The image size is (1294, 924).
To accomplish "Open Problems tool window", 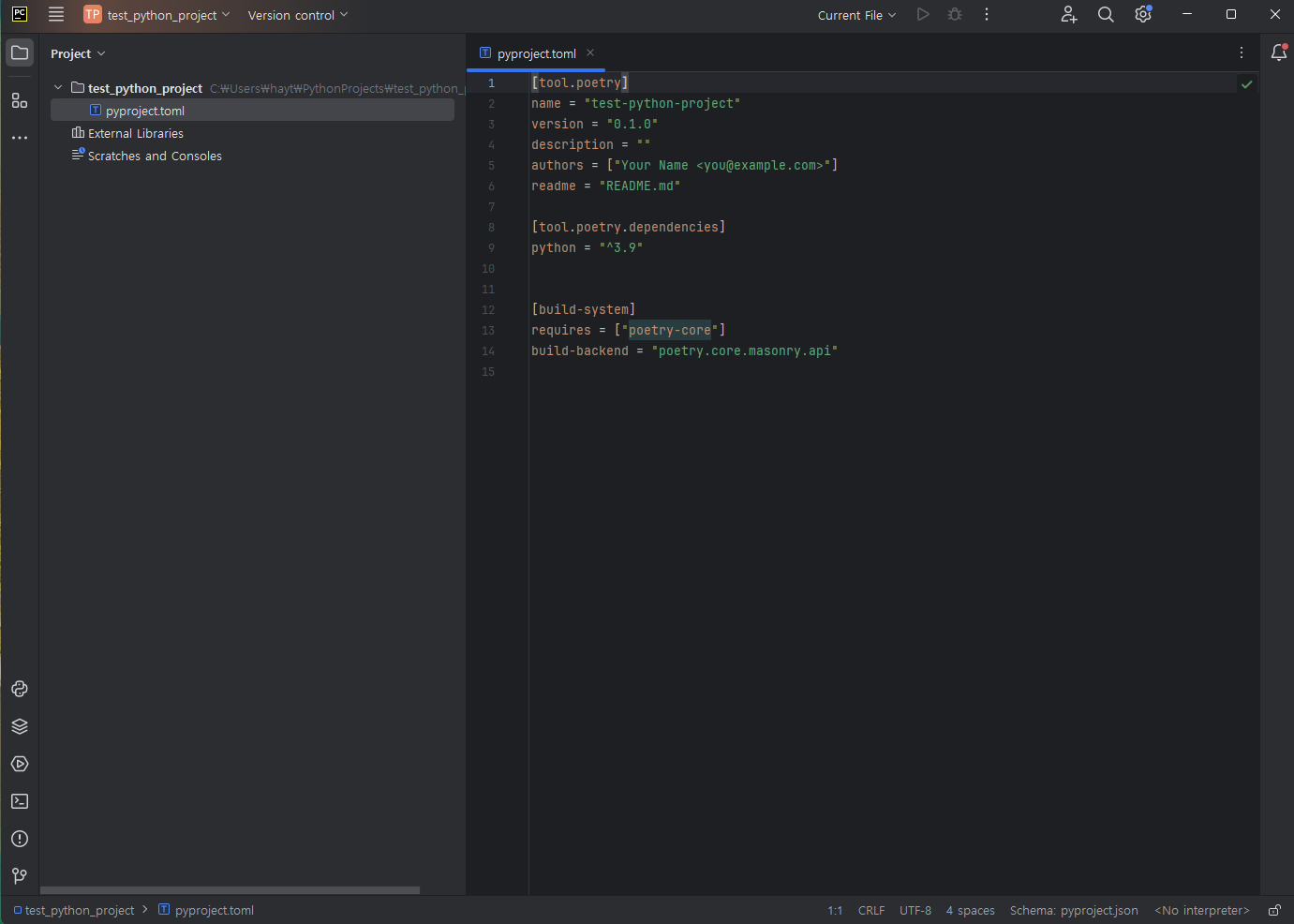I will (20, 839).
